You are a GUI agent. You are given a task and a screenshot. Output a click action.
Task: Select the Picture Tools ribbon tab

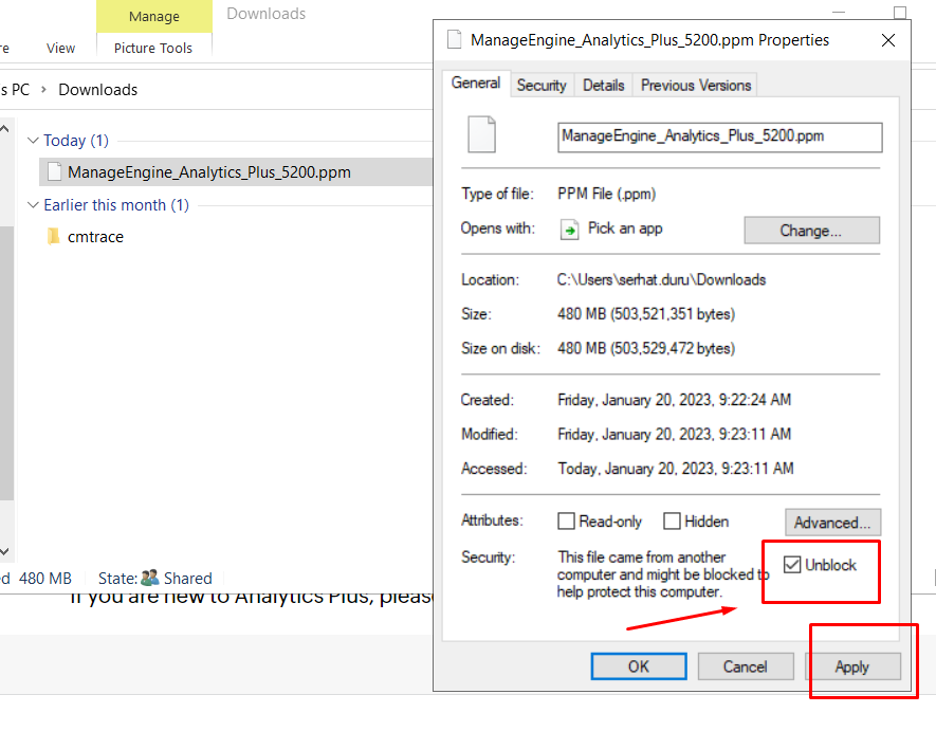pos(153,48)
